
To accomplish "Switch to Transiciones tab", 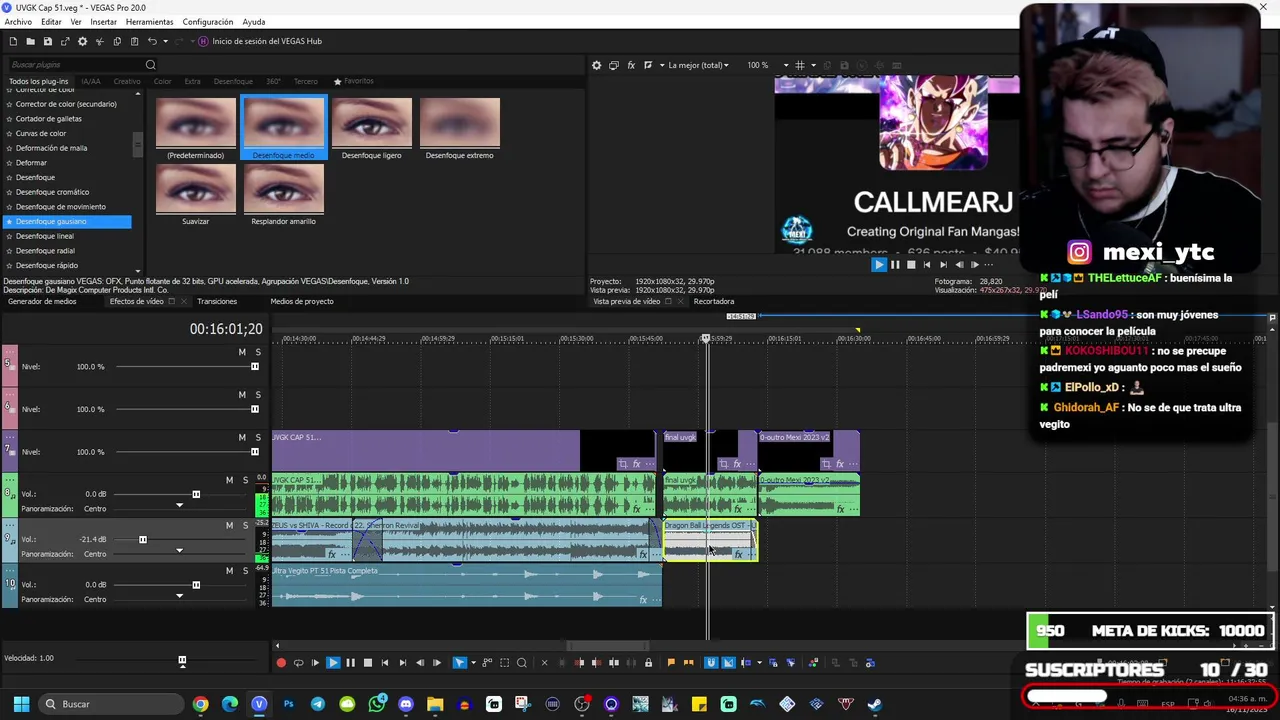I will (x=217, y=301).
